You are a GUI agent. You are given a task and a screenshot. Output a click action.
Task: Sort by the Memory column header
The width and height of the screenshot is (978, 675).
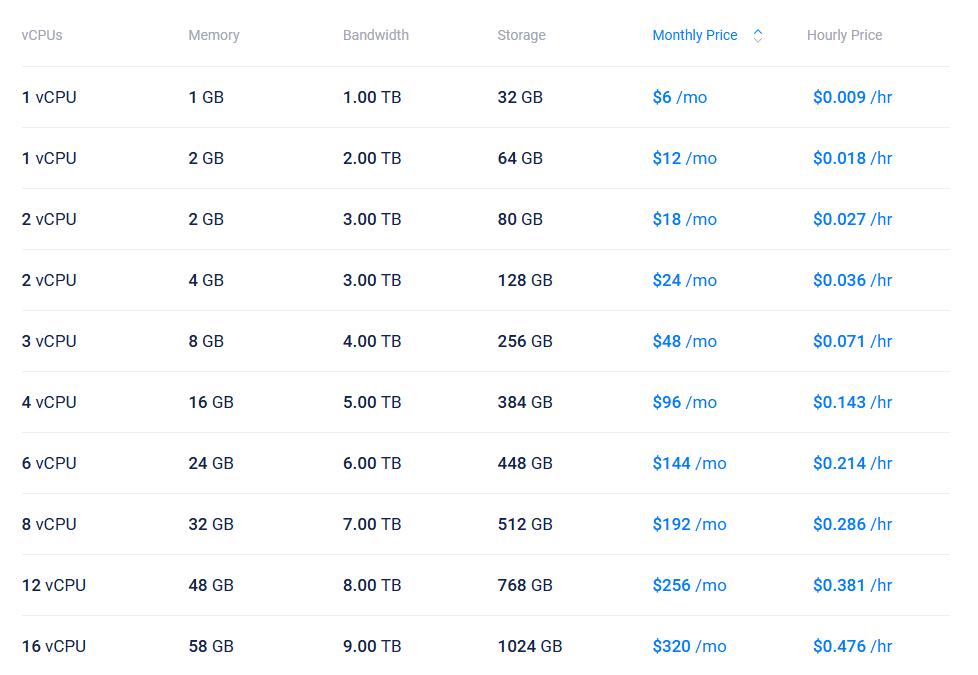click(214, 35)
